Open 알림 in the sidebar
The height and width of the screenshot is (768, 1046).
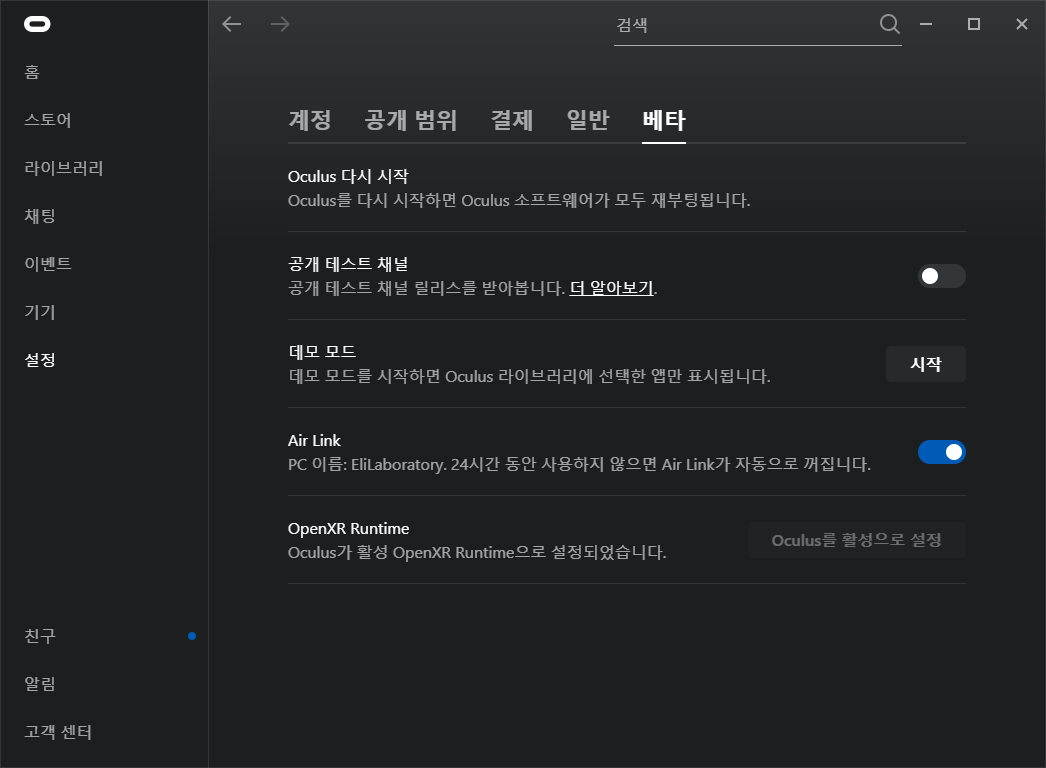pos(39,684)
